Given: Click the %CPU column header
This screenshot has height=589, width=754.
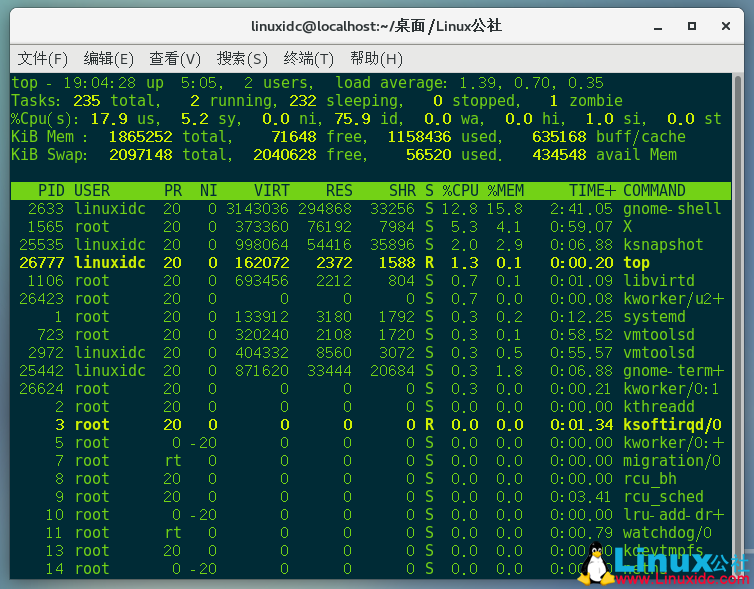Looking at the screenshot, I should 460,191.
